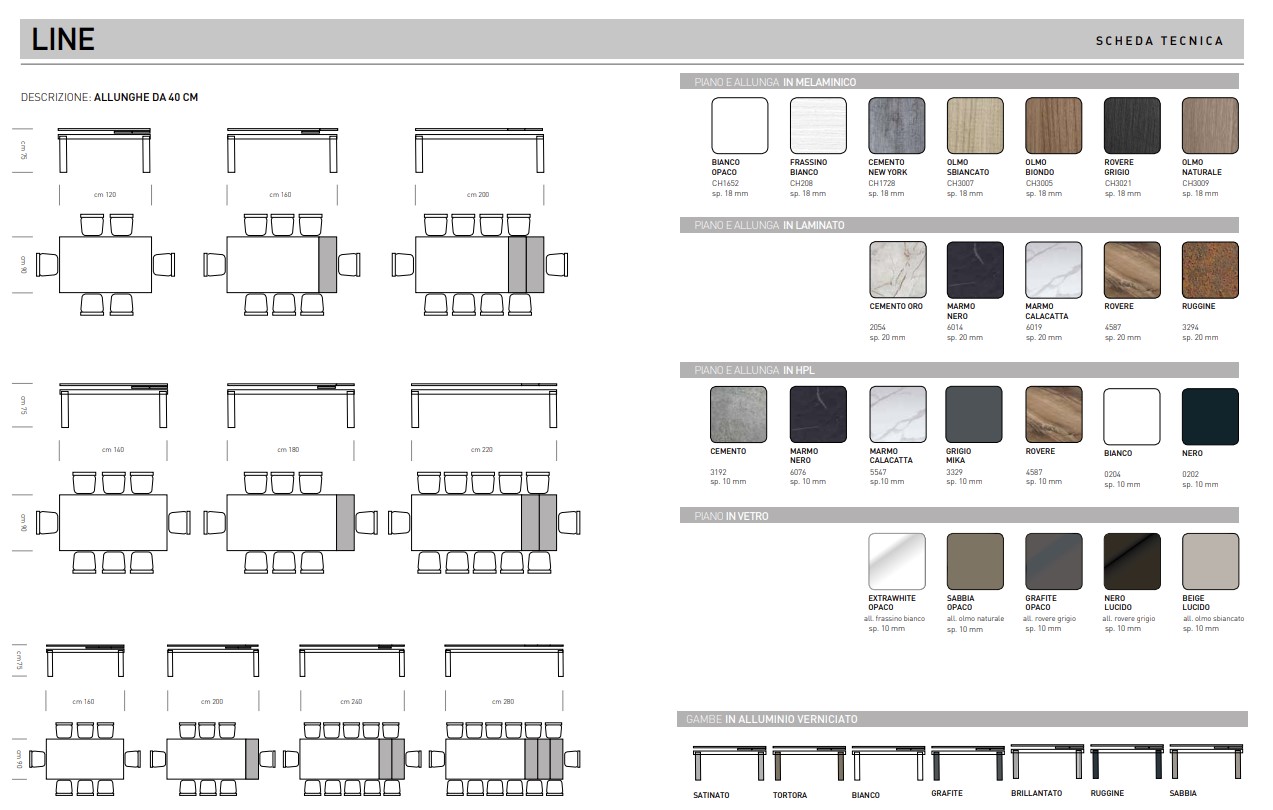
Task: Select the Rovere Grigio swatch
Action: click(1132, 125)
